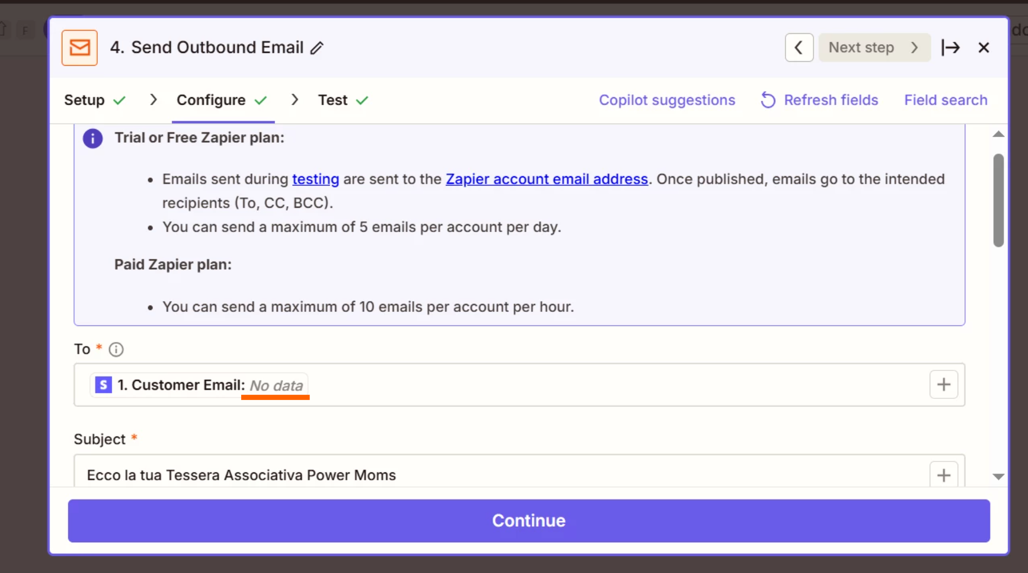Click the Subject input field text

tap(241, 475)
